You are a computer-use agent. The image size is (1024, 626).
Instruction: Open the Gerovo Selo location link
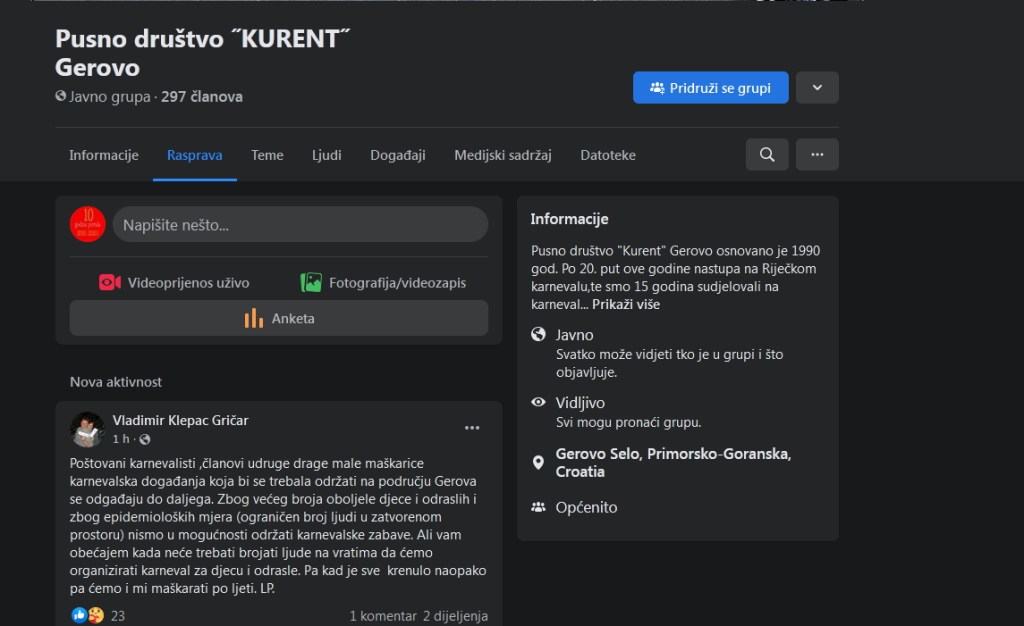[673, 462]
